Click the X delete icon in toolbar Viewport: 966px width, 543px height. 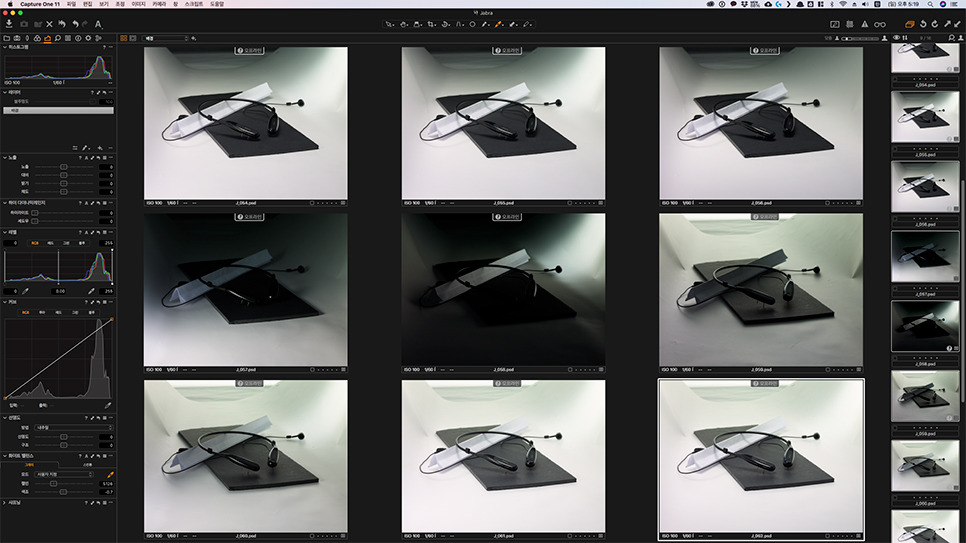[49, 24]
